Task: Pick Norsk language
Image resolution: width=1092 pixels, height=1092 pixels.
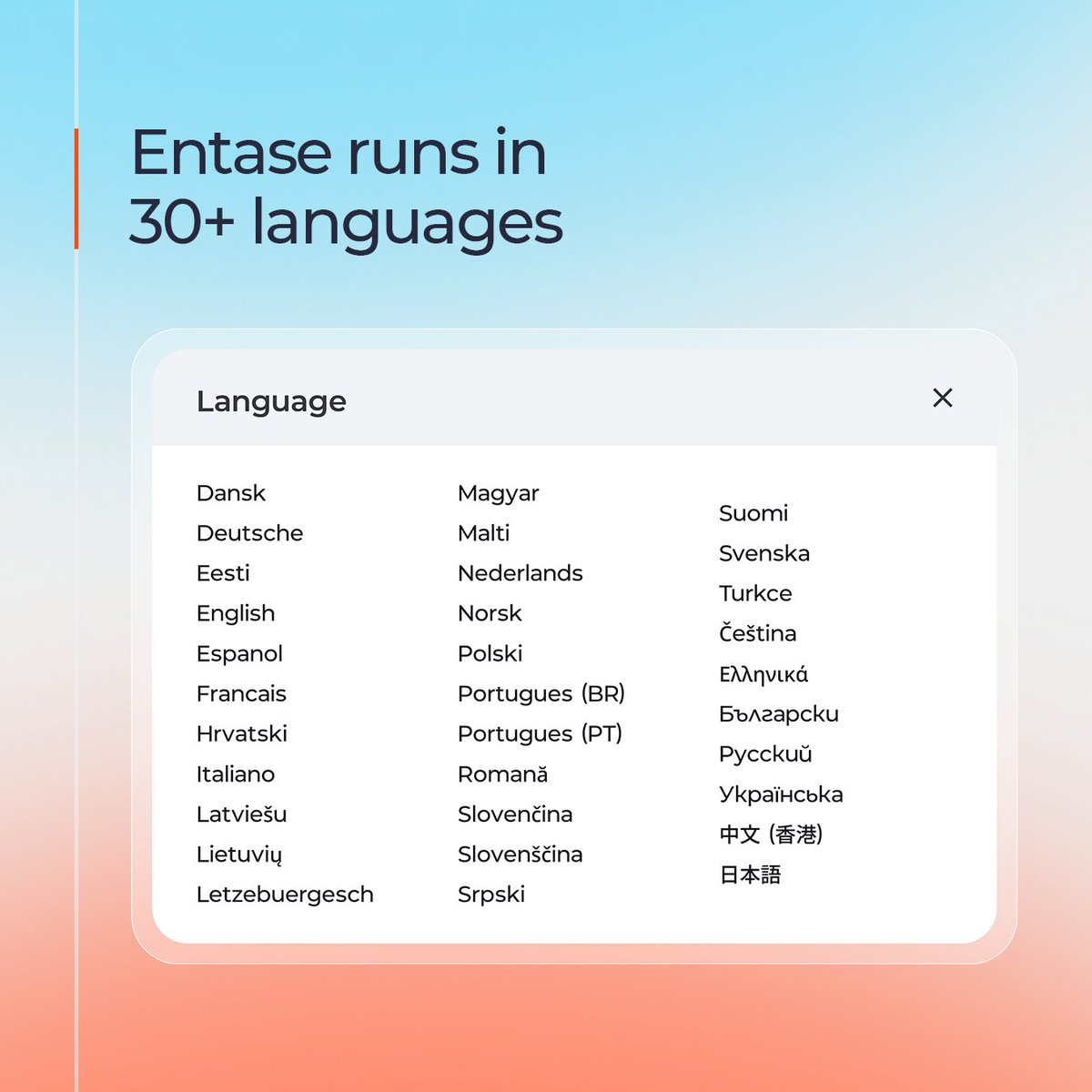Action: point(490,613)
